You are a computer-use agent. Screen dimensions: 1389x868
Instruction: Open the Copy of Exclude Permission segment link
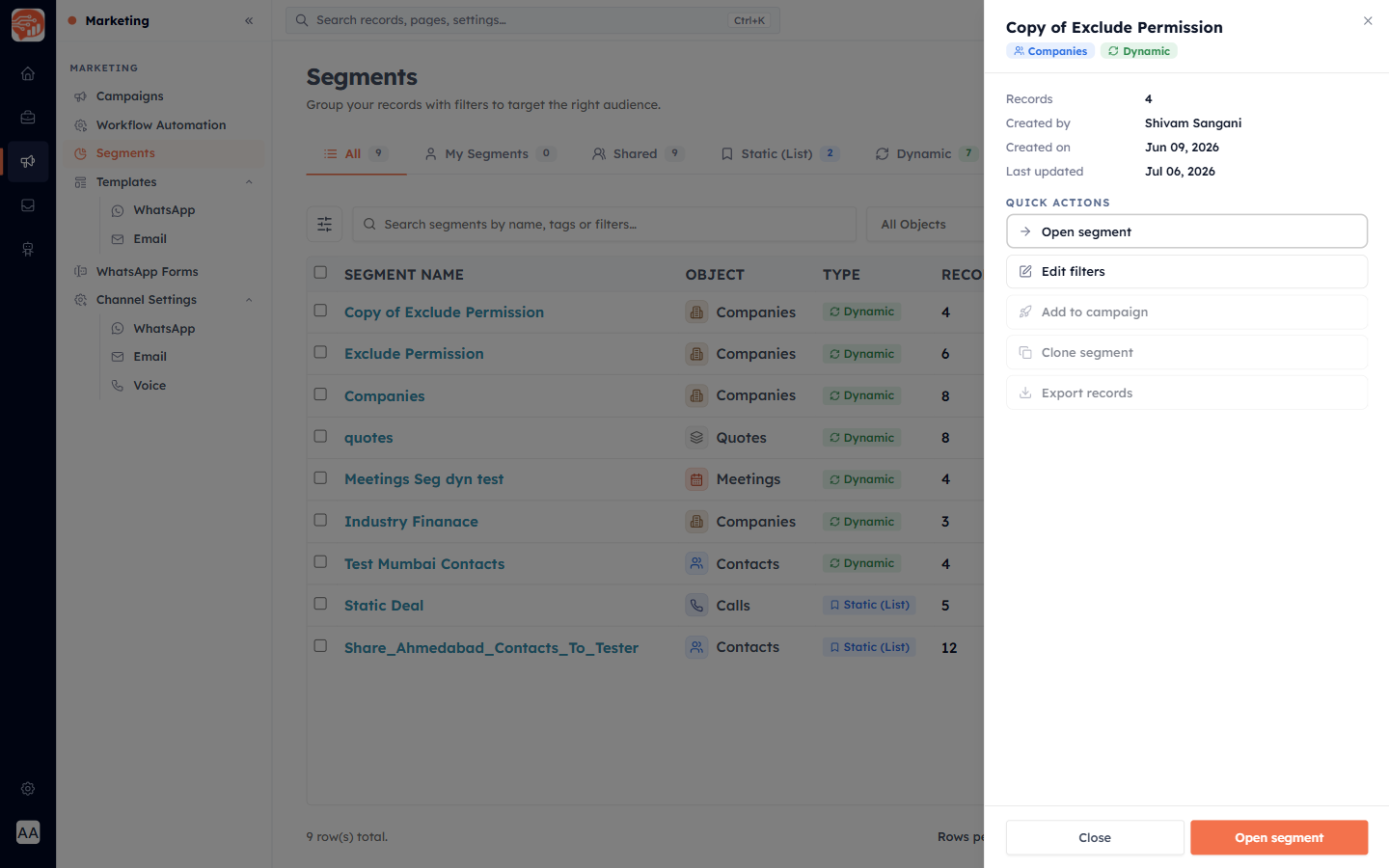coord(444,312)
